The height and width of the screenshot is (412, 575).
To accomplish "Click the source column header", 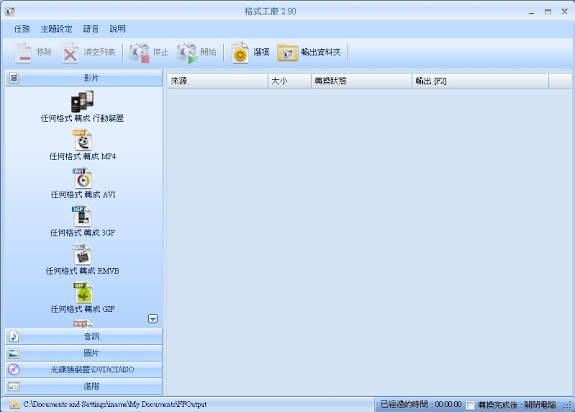I will click(217, 81).
